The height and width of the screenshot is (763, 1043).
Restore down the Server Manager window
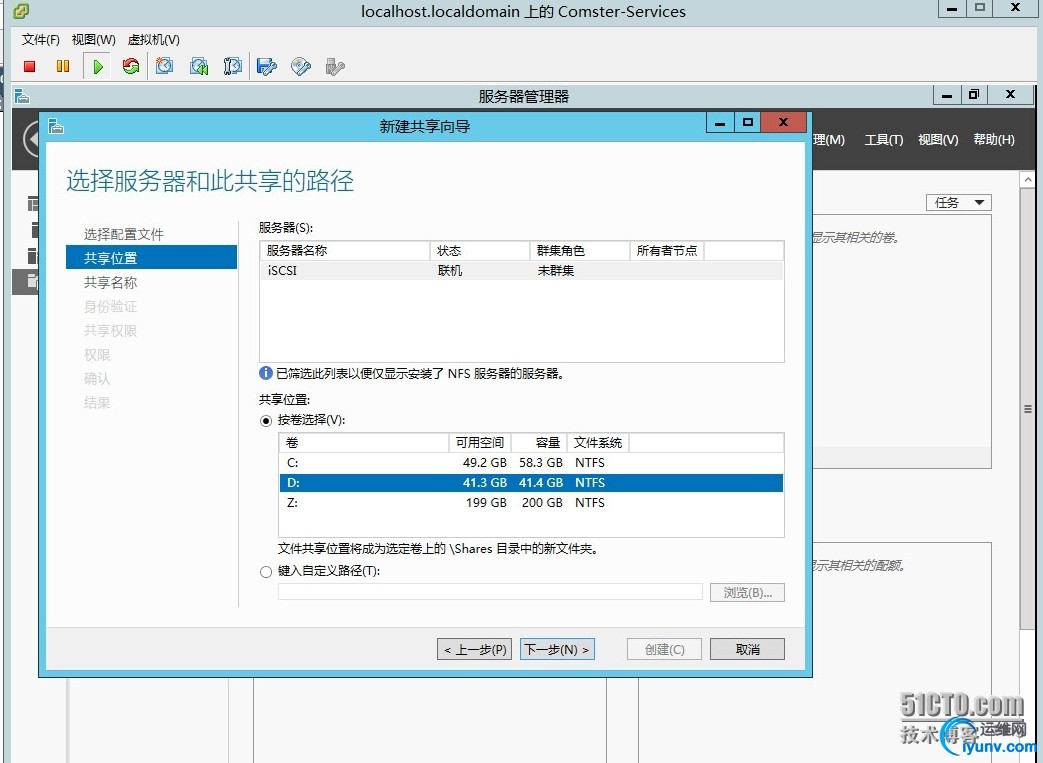click(974, 94)
